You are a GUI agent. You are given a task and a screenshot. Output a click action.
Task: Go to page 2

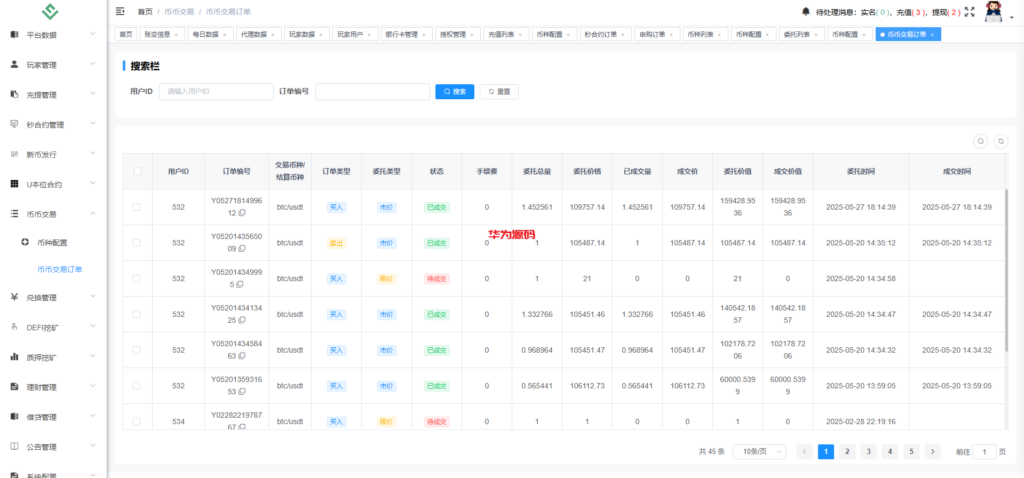pyautogui.click(x=847, y=451)
